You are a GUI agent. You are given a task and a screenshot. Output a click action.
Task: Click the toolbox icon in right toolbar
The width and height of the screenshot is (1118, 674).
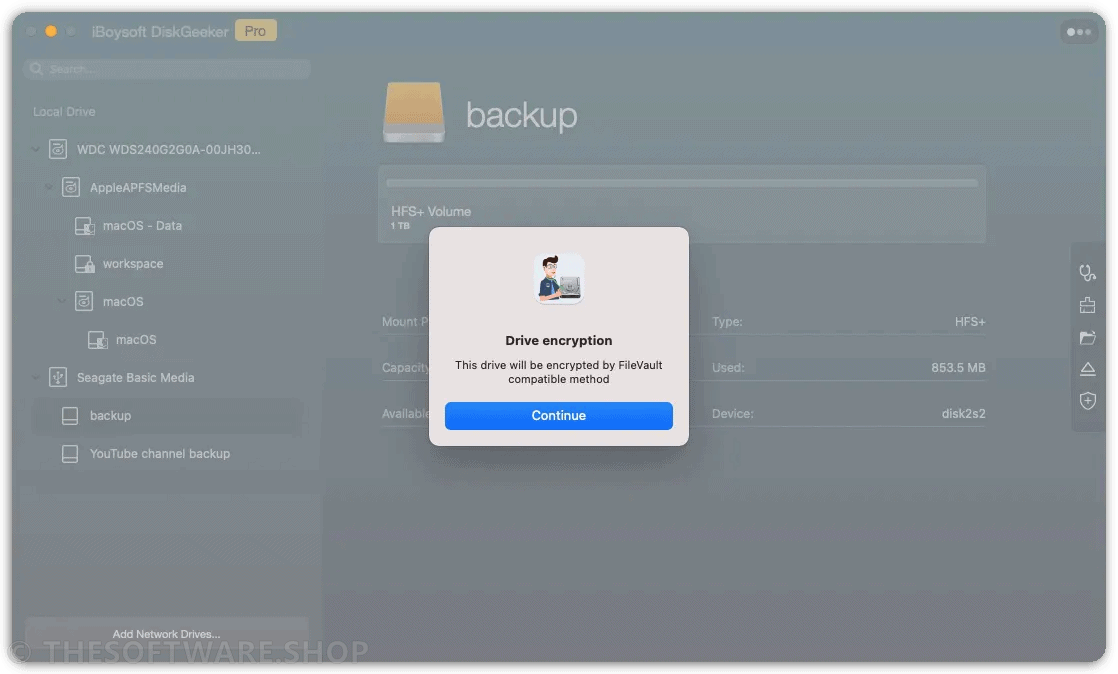(1087, 305)
